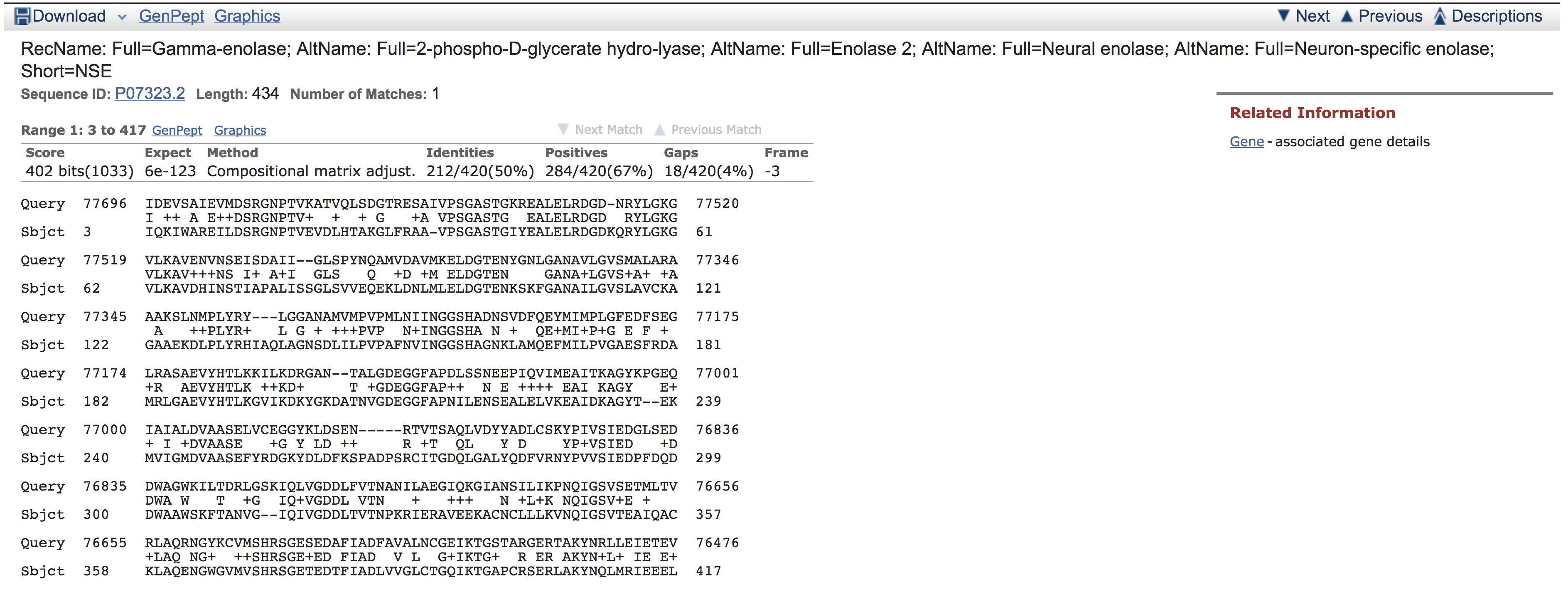This screenshot has width=1568, height=592.
Task: Click the Download floppy disk icon
Action: pyautogui.click(x=22, y=17)
